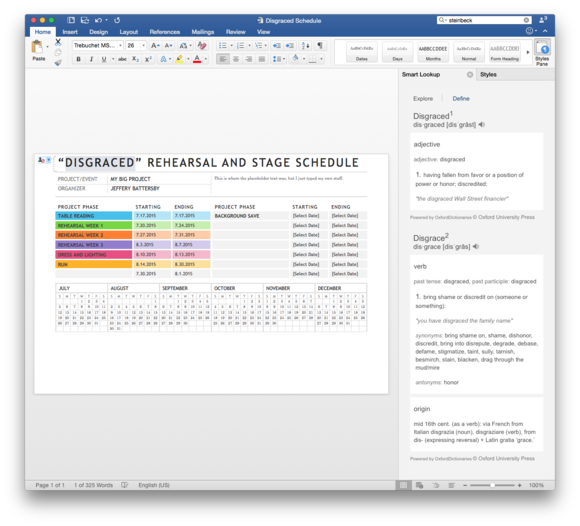Click the steinbeck search field
This screenshot has height=526, width=580.
[485, 20]
